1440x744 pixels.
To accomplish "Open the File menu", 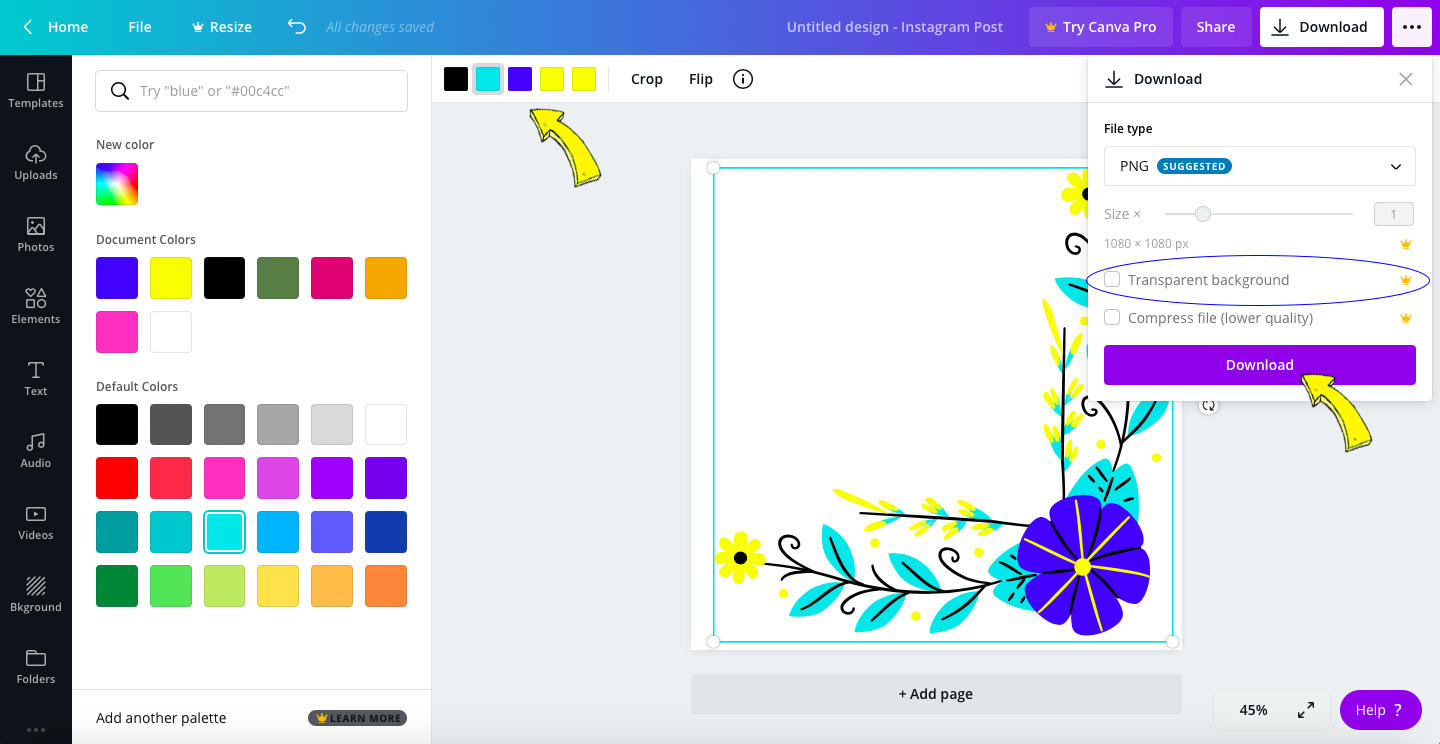I will coord(140,27).
